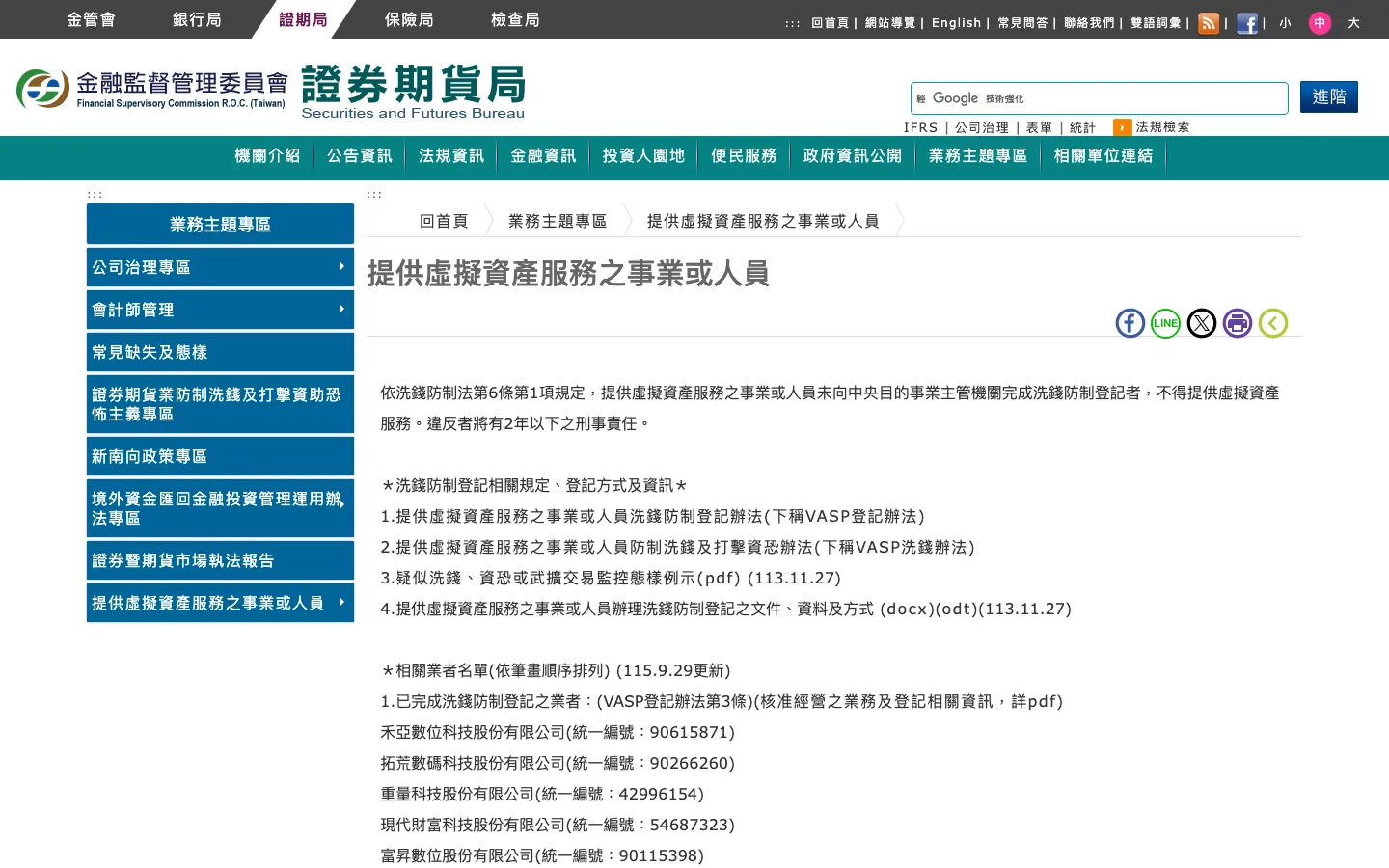Open the 投資人園地 menu
This screenshot has height=868, width=1389.
pos(643,156)
